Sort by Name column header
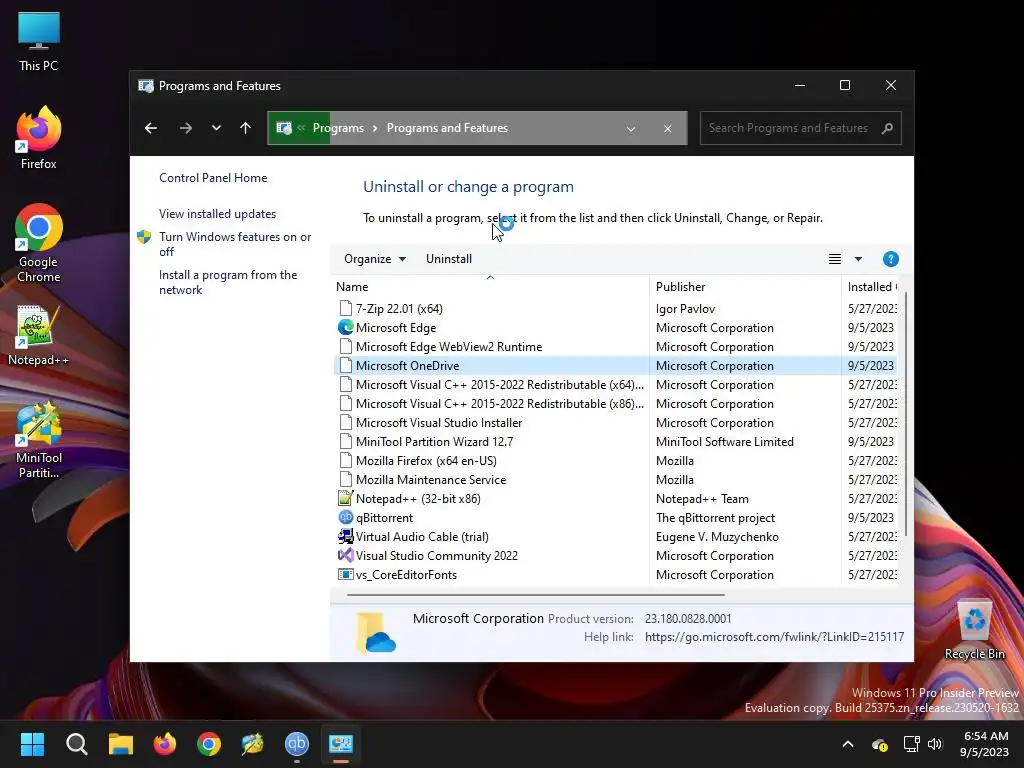The width and height of the screenshot is (1024, 768). pos(490,287)
